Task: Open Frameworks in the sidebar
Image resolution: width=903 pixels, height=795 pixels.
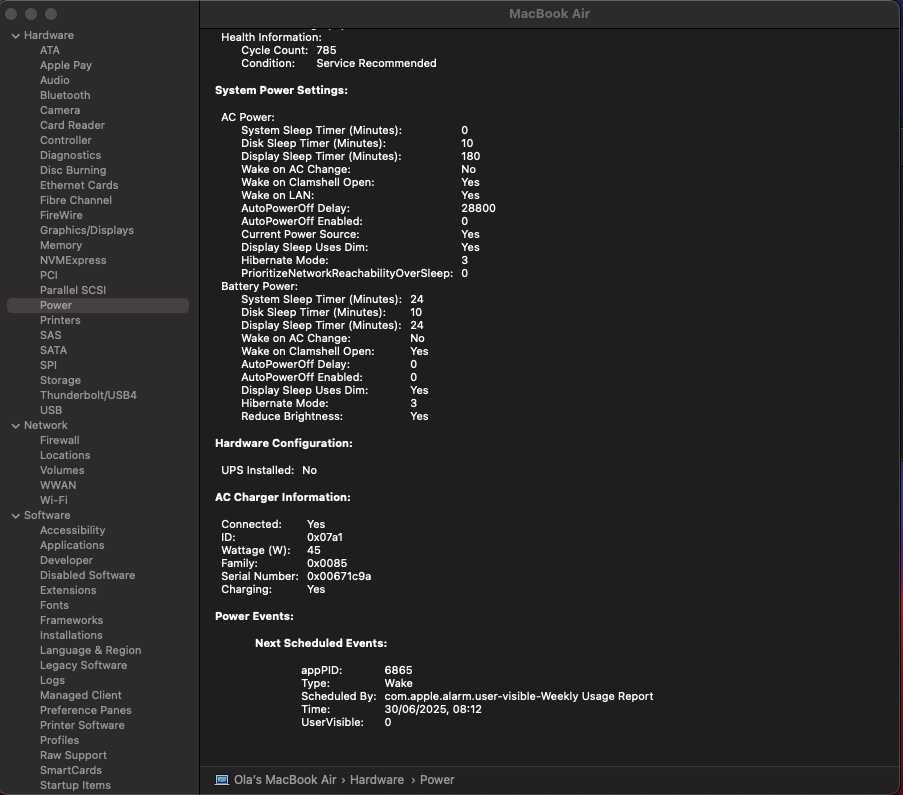Action: [x=71, y=620]
